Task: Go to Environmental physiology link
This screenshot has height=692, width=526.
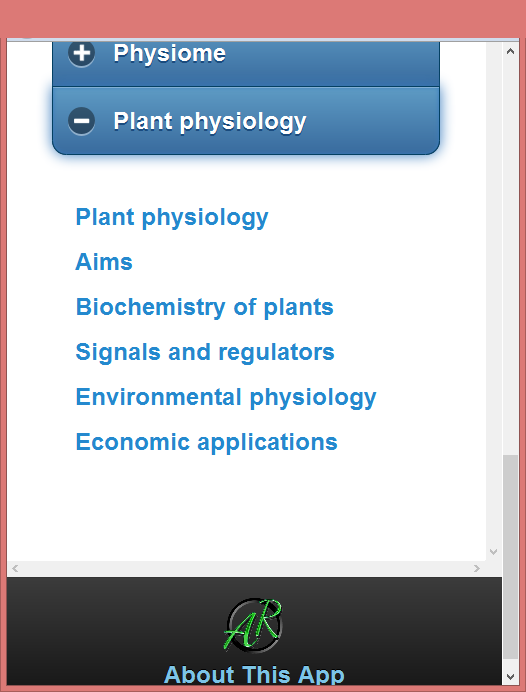Action: tap(226, 398)
